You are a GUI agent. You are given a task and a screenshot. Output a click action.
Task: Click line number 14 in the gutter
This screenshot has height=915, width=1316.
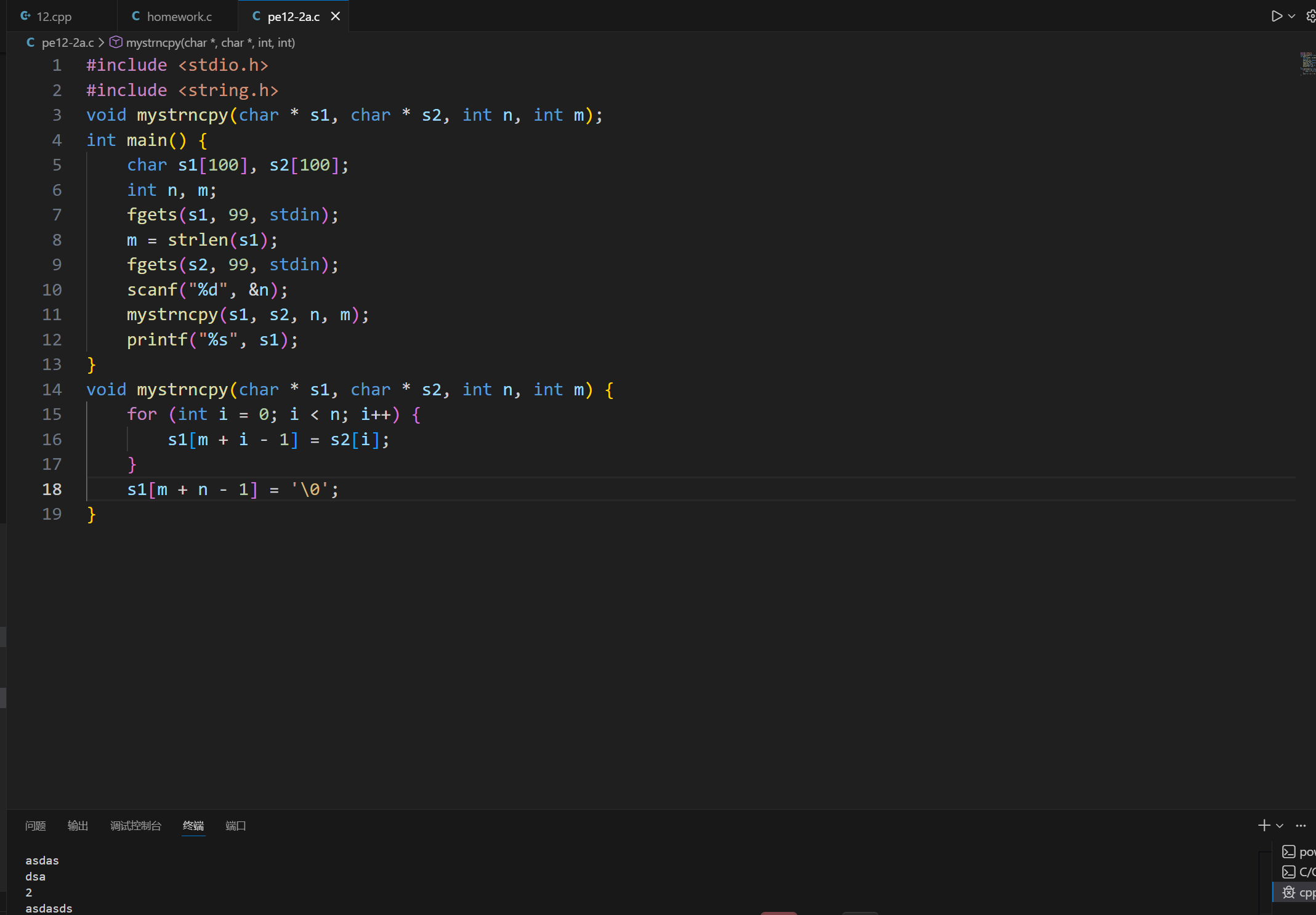click(x=52, y=390)
